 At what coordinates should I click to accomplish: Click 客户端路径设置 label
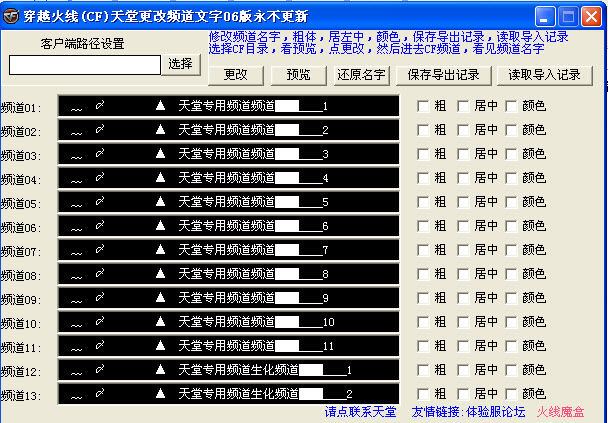pyautogui.click(x=83, y=44)
